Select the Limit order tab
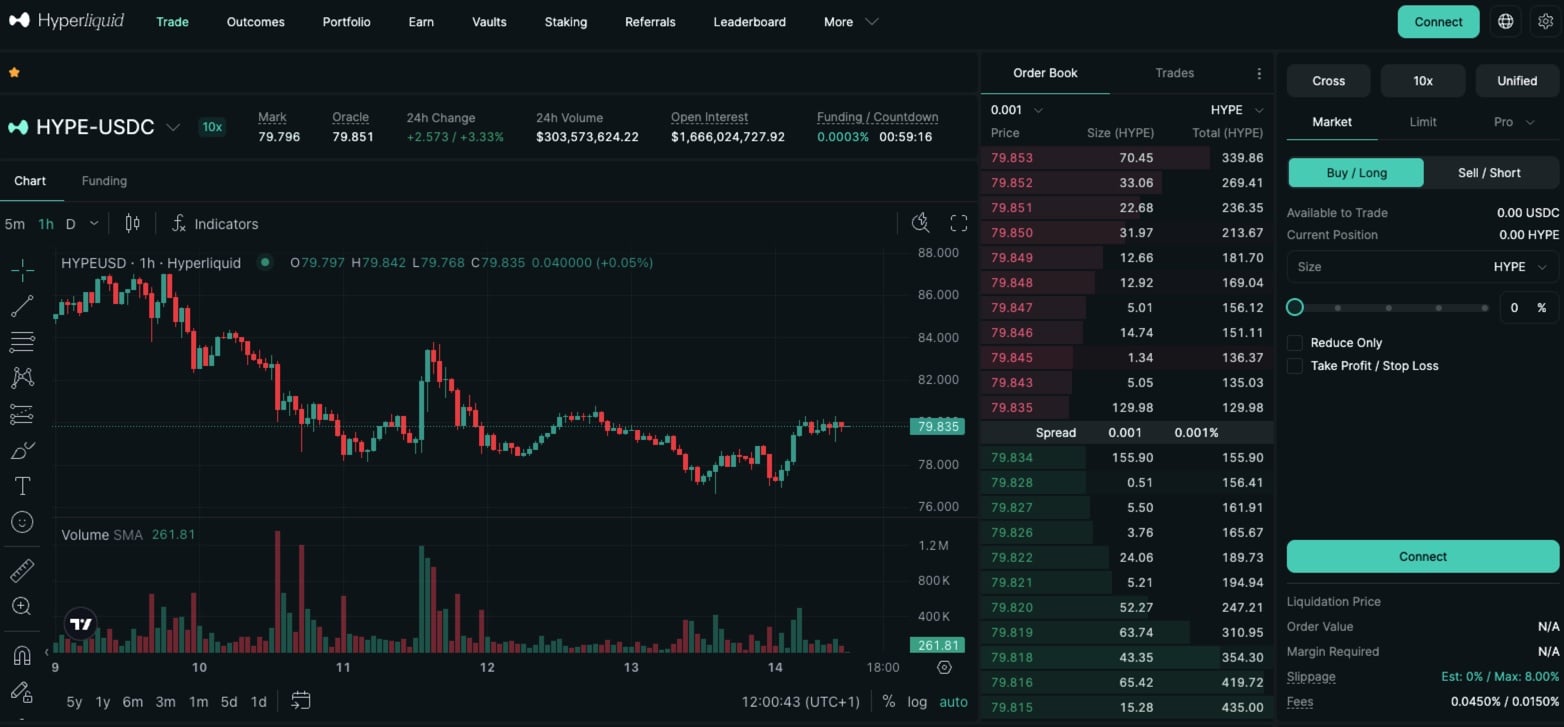Image resolution: width=1564 pixels, height=727 pixels. 1422,122
